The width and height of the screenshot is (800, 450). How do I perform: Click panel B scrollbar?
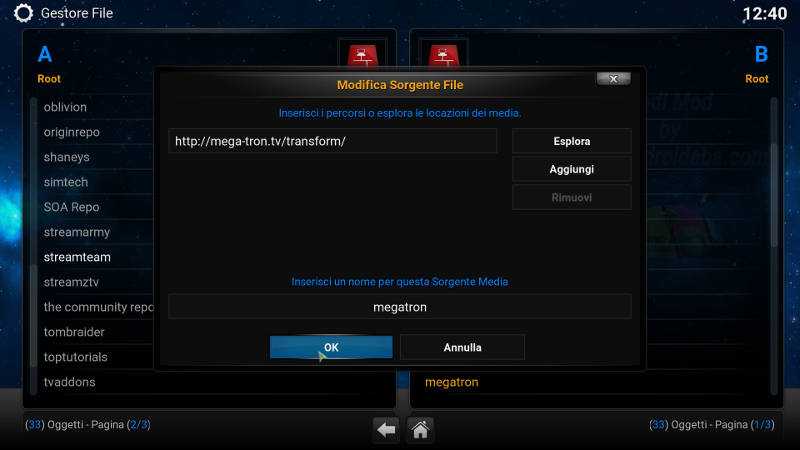(774, 245)
